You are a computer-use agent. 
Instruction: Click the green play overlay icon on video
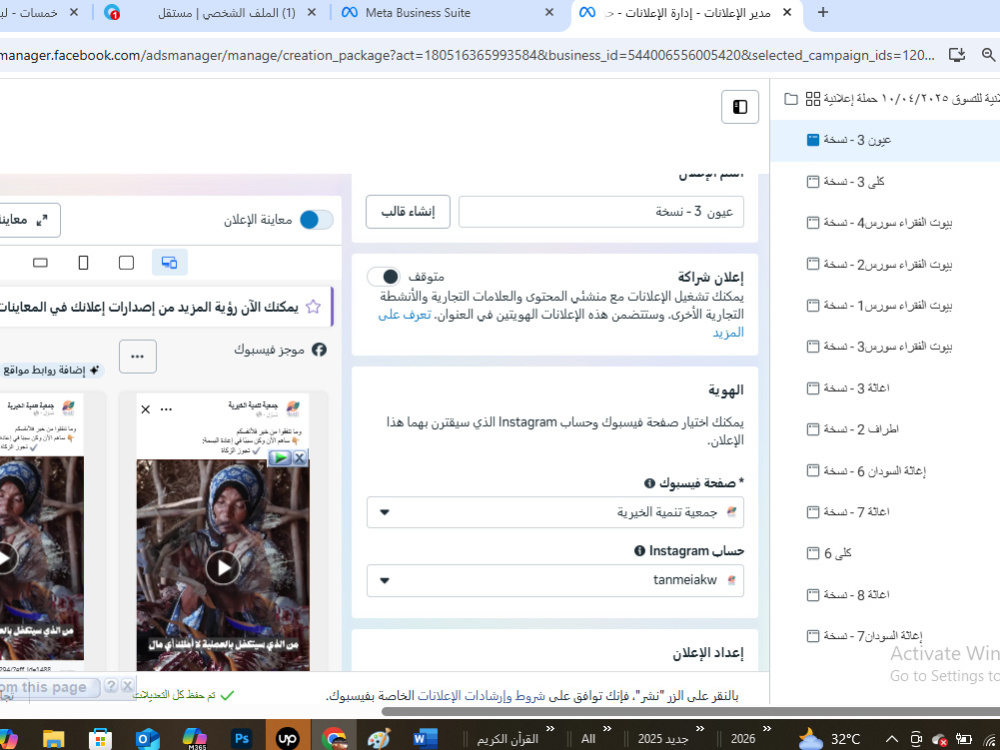pyautogui.click(x=281, y=457)
